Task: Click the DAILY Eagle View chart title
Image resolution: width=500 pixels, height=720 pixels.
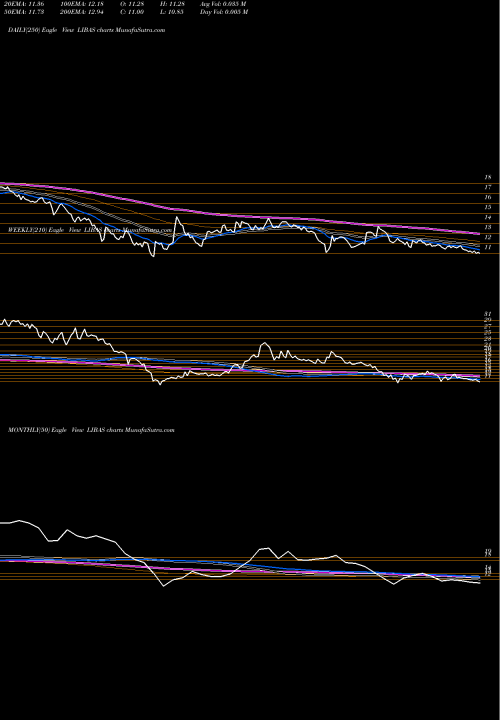Action: [86, 30]
